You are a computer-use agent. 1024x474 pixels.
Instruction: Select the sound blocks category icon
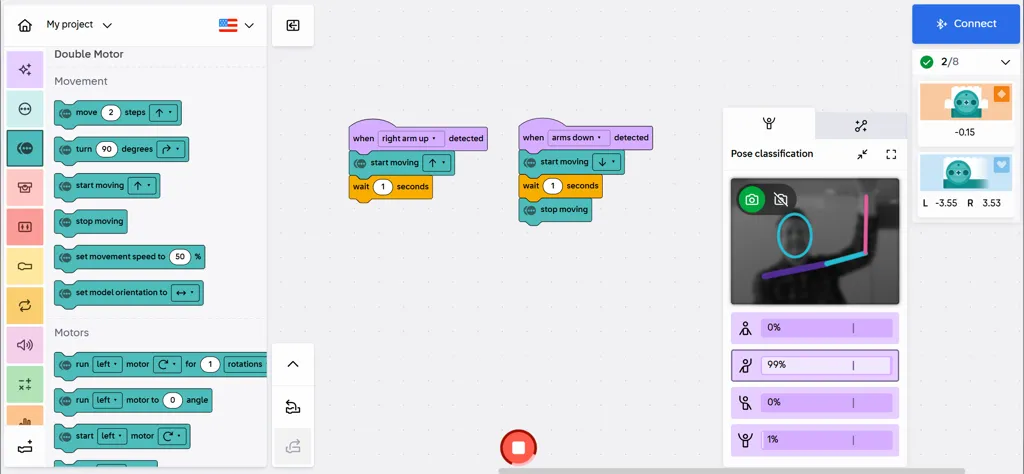click(x=25, y=345)
